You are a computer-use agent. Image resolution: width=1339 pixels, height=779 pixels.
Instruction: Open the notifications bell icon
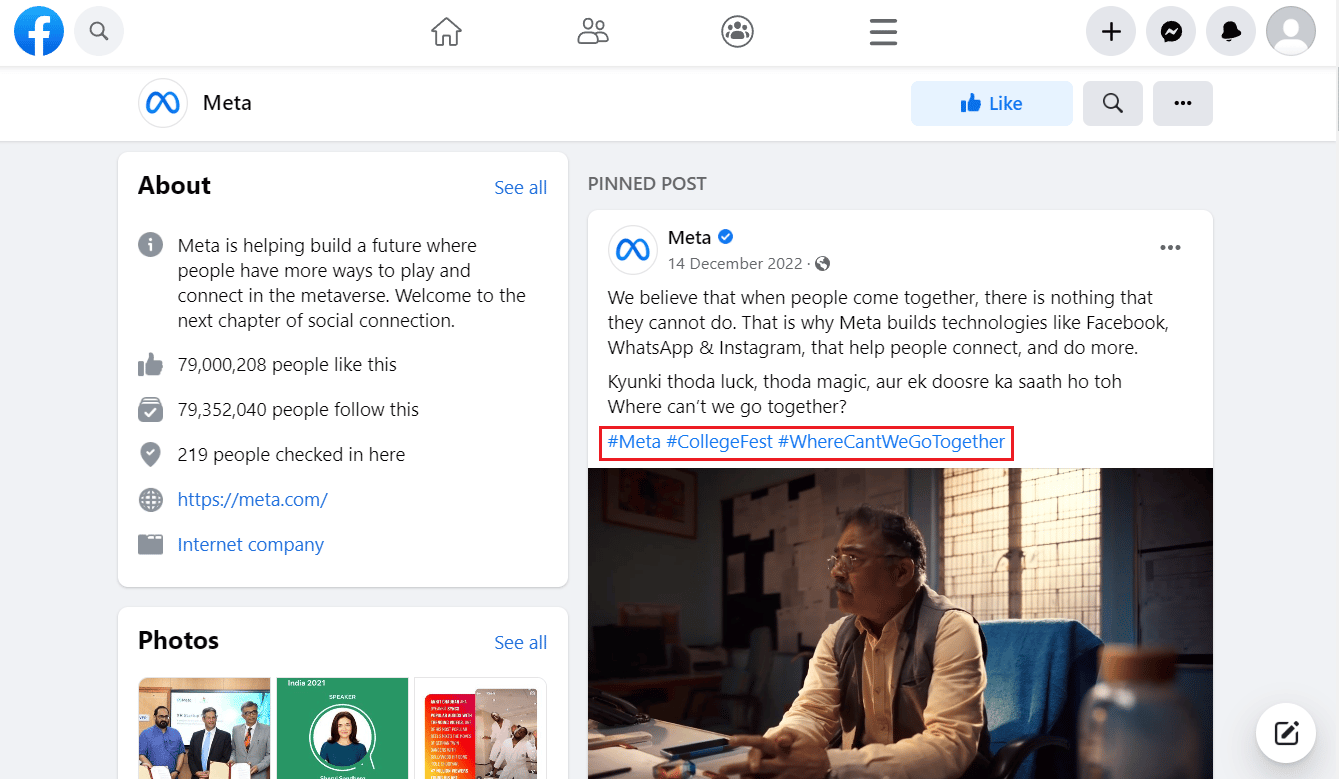pos(1231,32)
